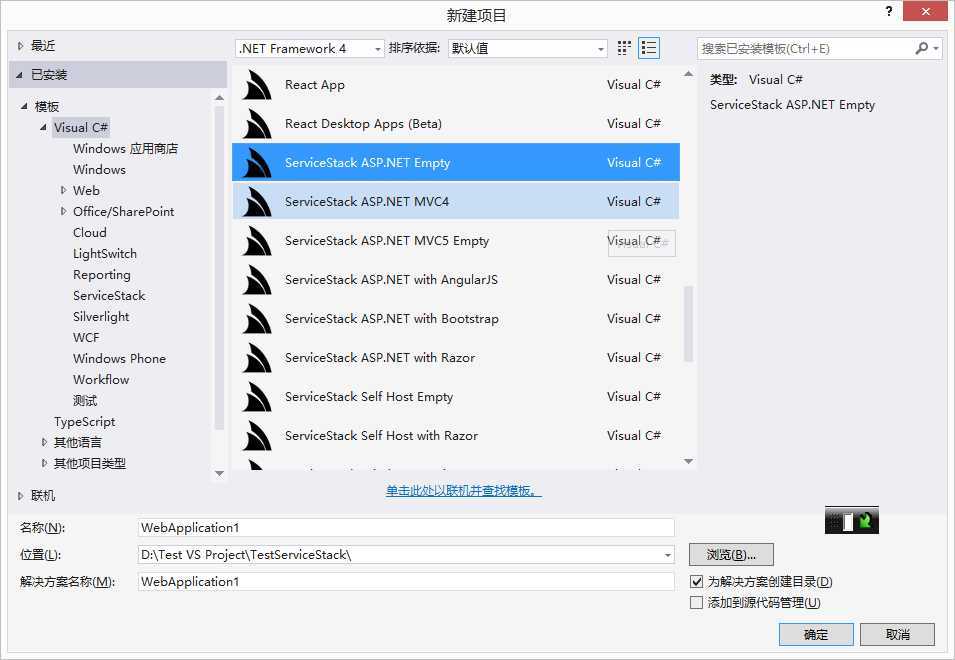Image resolution: width=955 pixels, height=660 pixels.
Task: Click the 浏览(B)... browse button
Action: point(731,555)
